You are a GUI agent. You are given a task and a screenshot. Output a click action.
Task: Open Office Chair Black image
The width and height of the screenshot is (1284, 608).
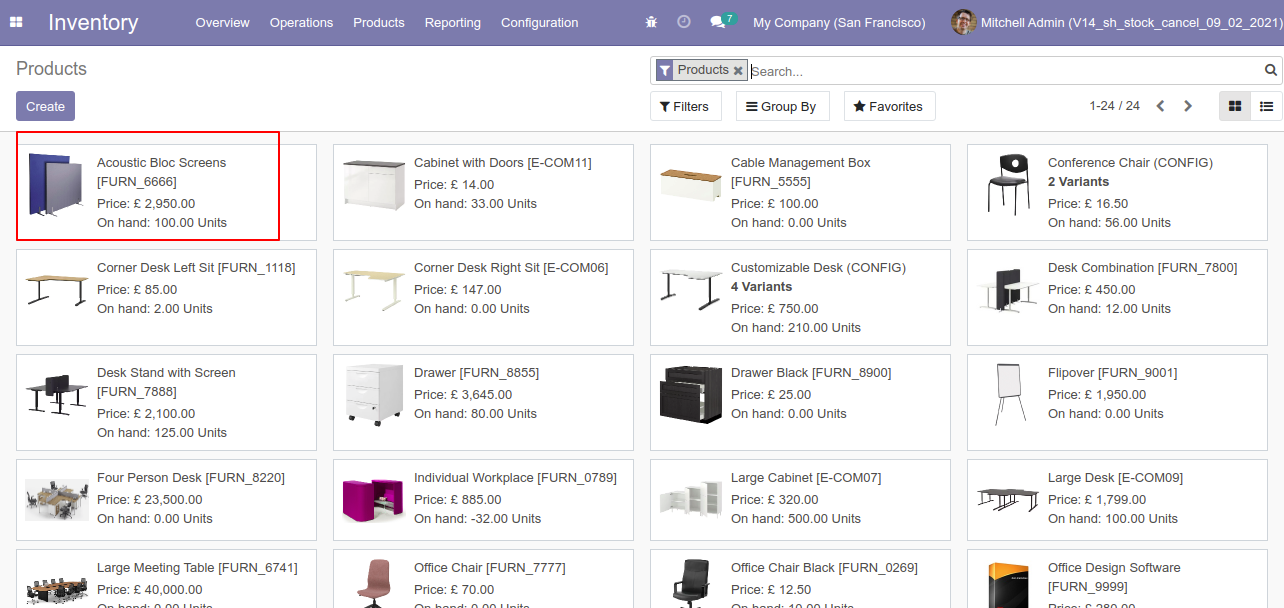pyautogui.click(x=691, y=583)
